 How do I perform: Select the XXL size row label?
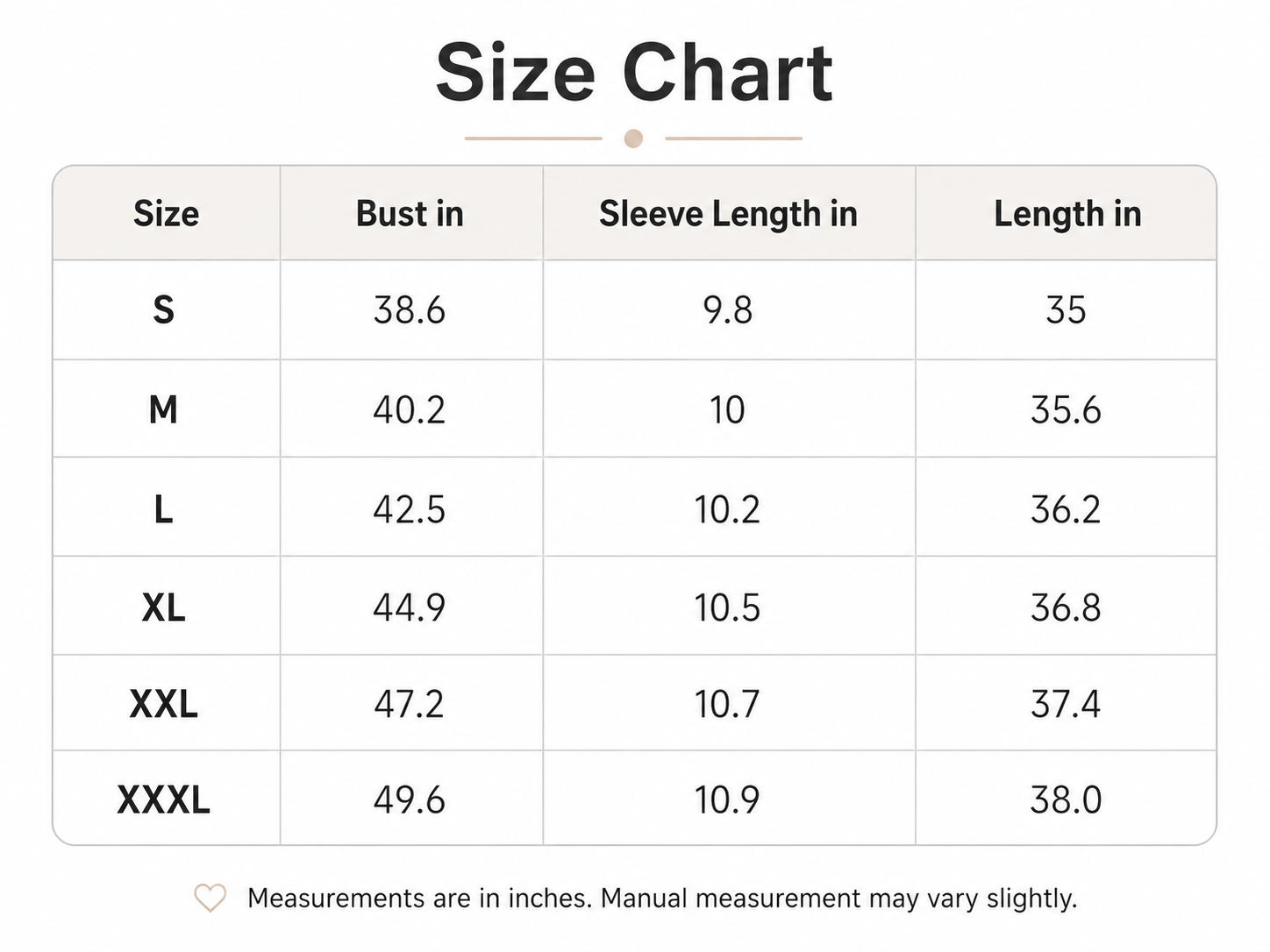click(x=163, y=704)
